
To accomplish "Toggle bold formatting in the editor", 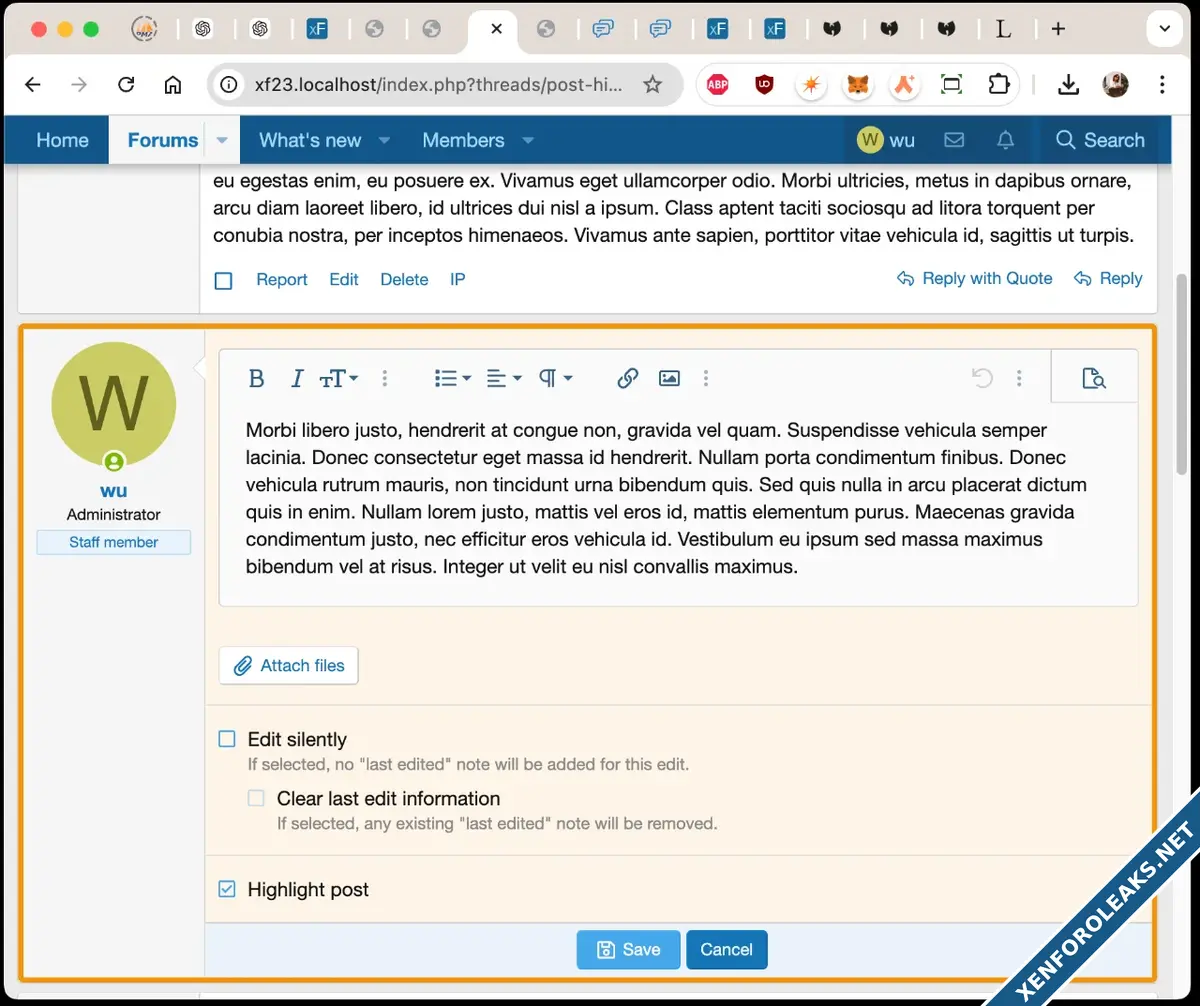I will pyautogui.click(x=256, y=378).
